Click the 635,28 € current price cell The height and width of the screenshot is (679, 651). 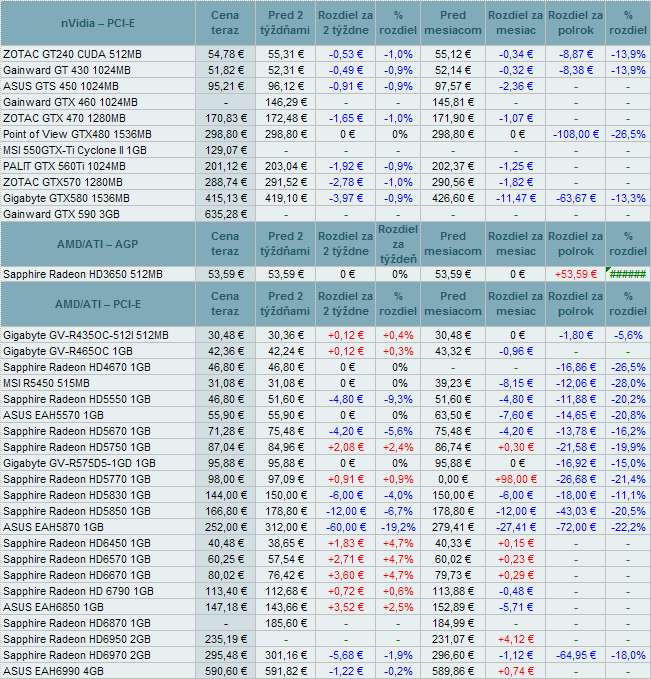pos(225,214)
